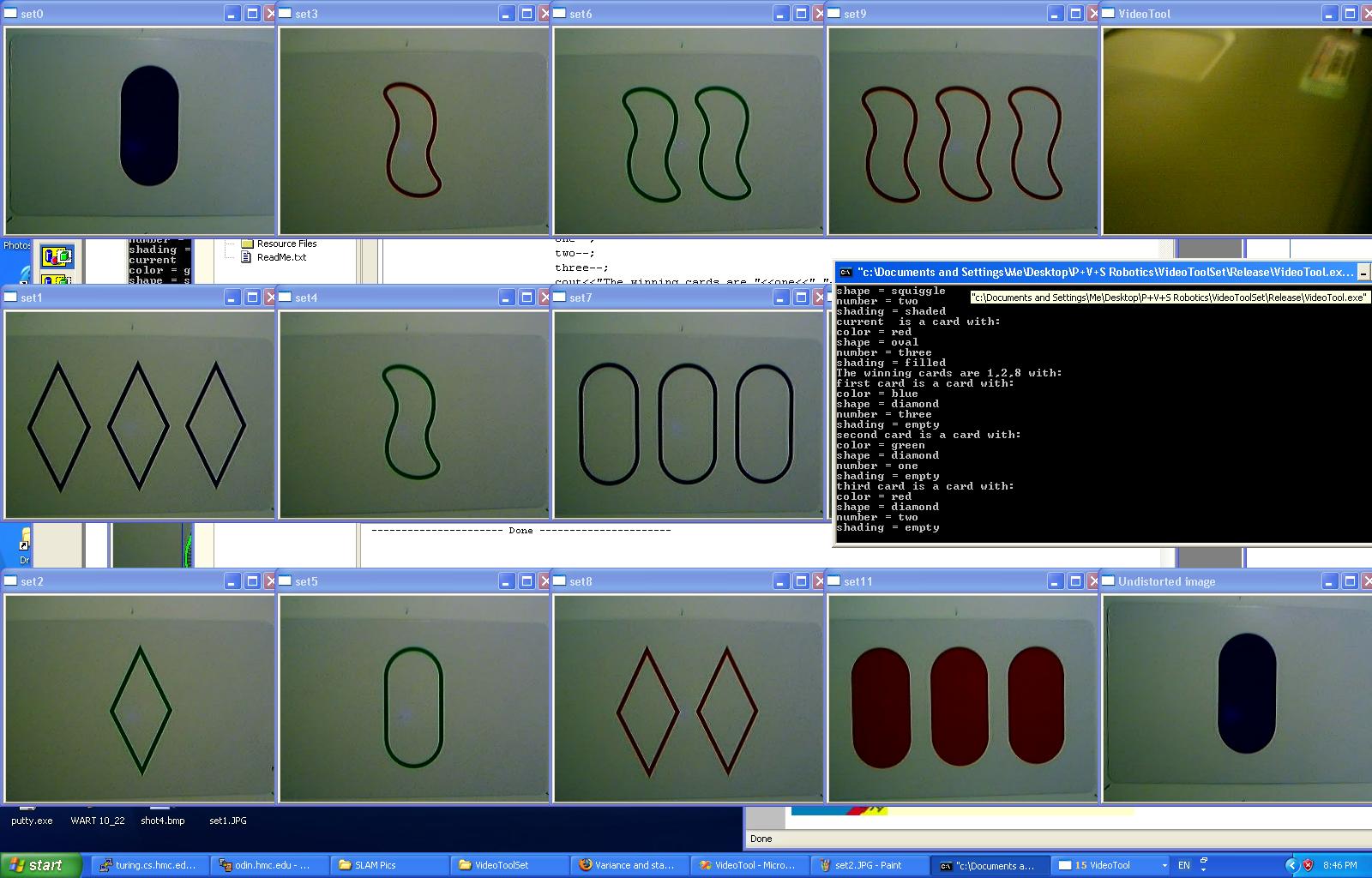Open the turing.cs.hmc.edu PuTTY session taskbar button
Screen dimensions: 1372x878
coord(147,865)
